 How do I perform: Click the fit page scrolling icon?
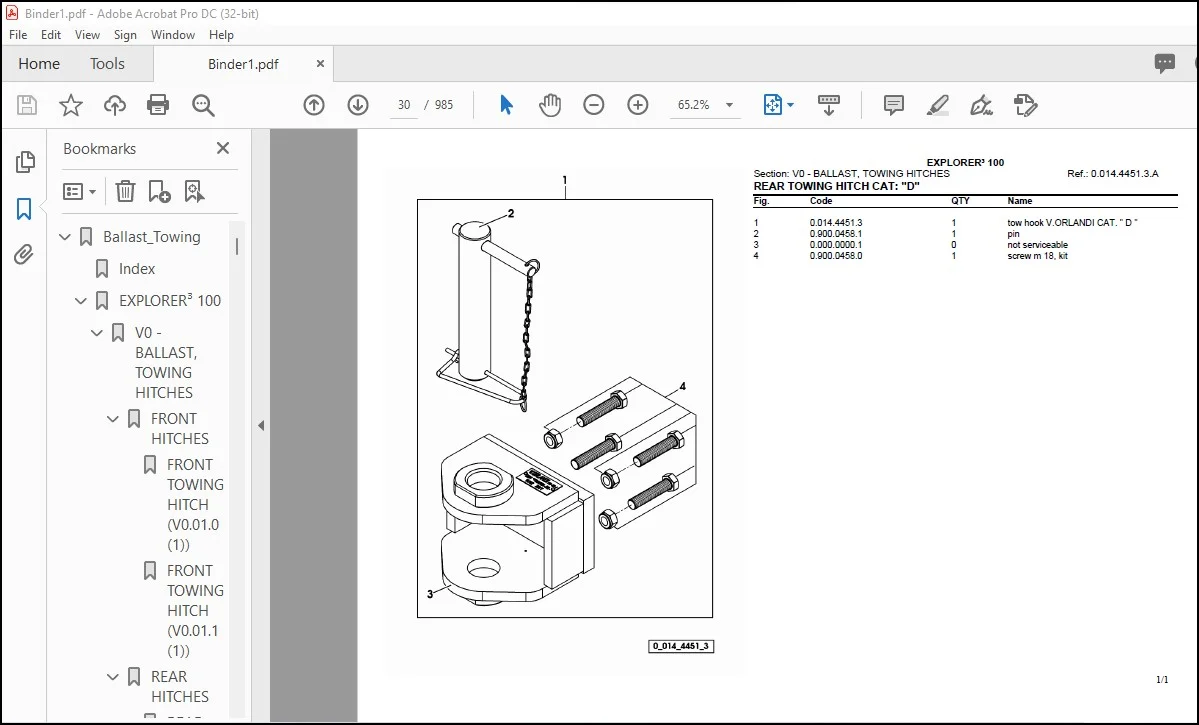pyautogui.click(x=772, y=105)
